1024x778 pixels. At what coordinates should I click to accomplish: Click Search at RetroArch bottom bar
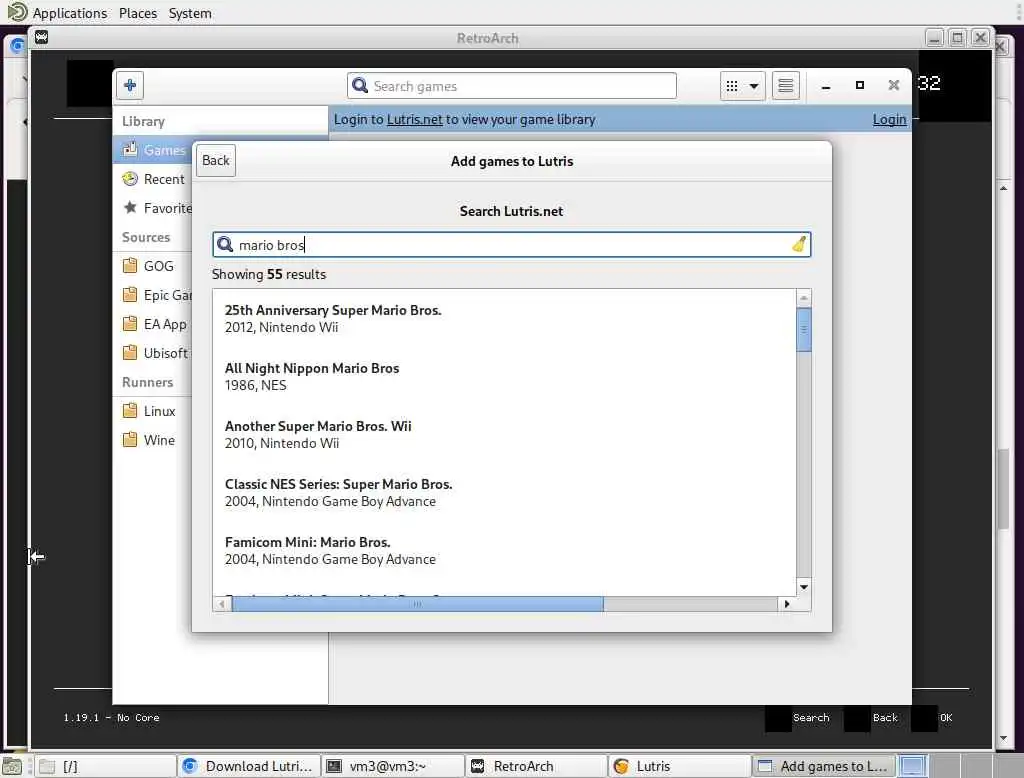pyautogui.click(x=811, y=717)
